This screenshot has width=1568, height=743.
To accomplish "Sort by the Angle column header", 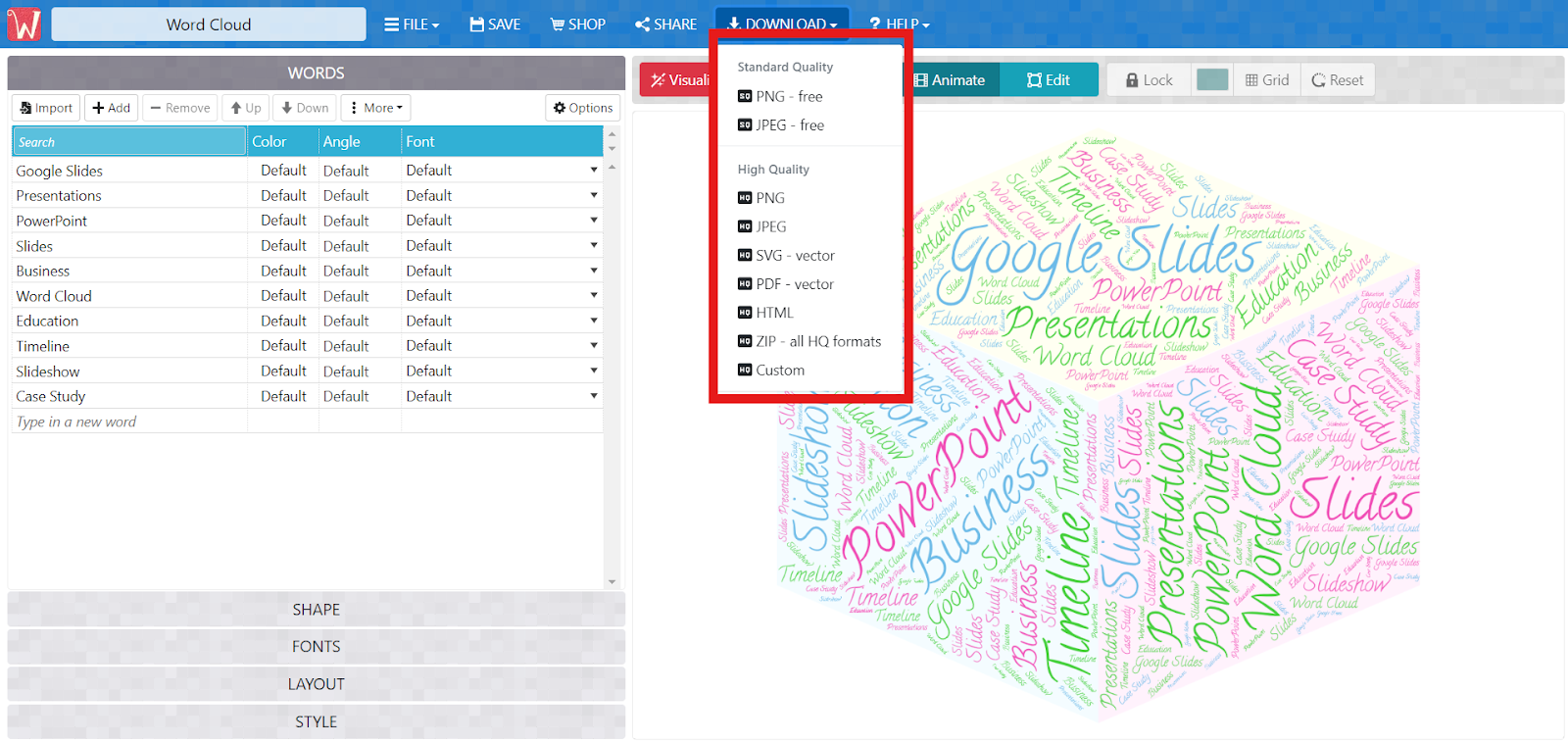I will pos(360,141).
